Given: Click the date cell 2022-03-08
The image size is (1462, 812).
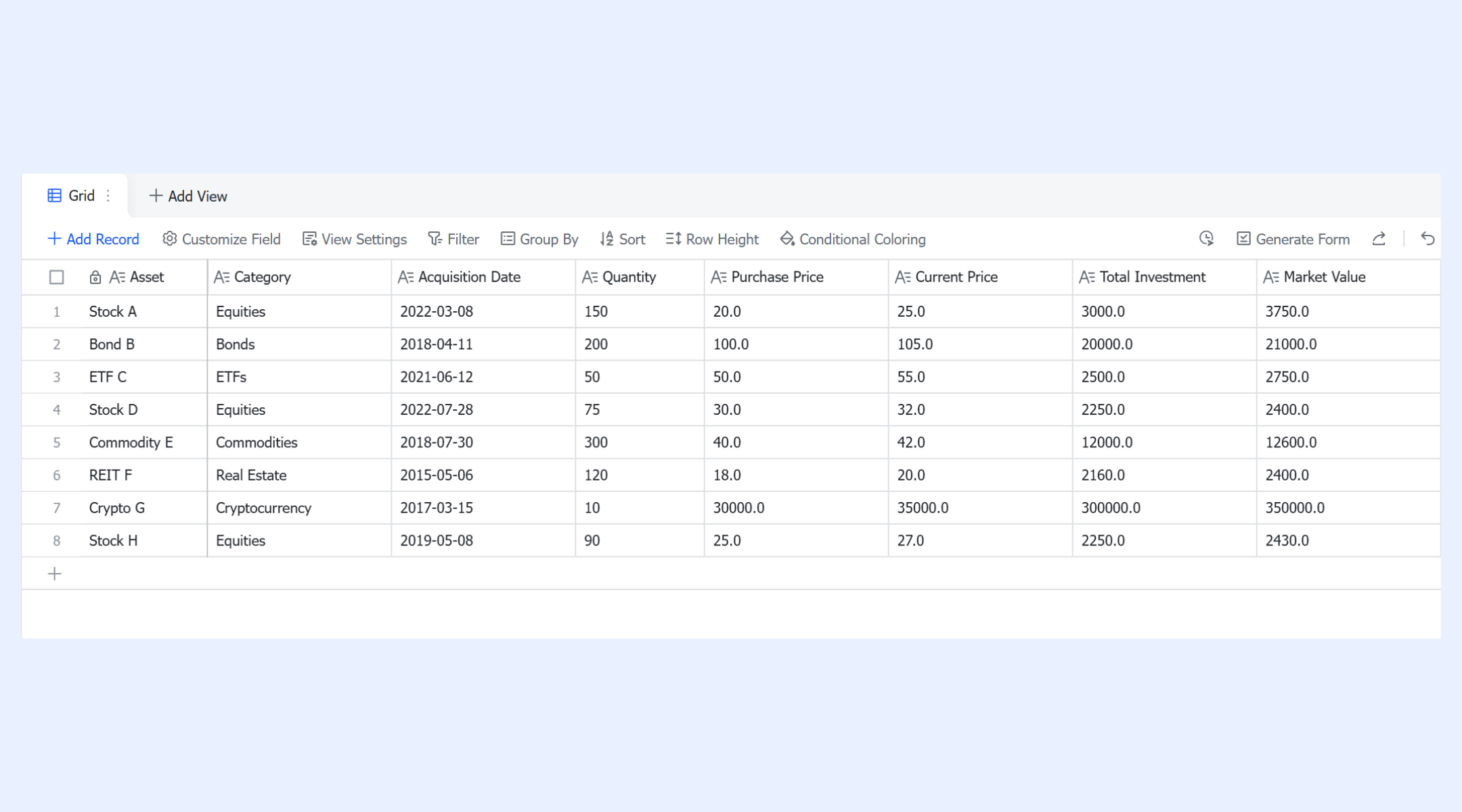Looking at the screenshot, I should point(483,312).
